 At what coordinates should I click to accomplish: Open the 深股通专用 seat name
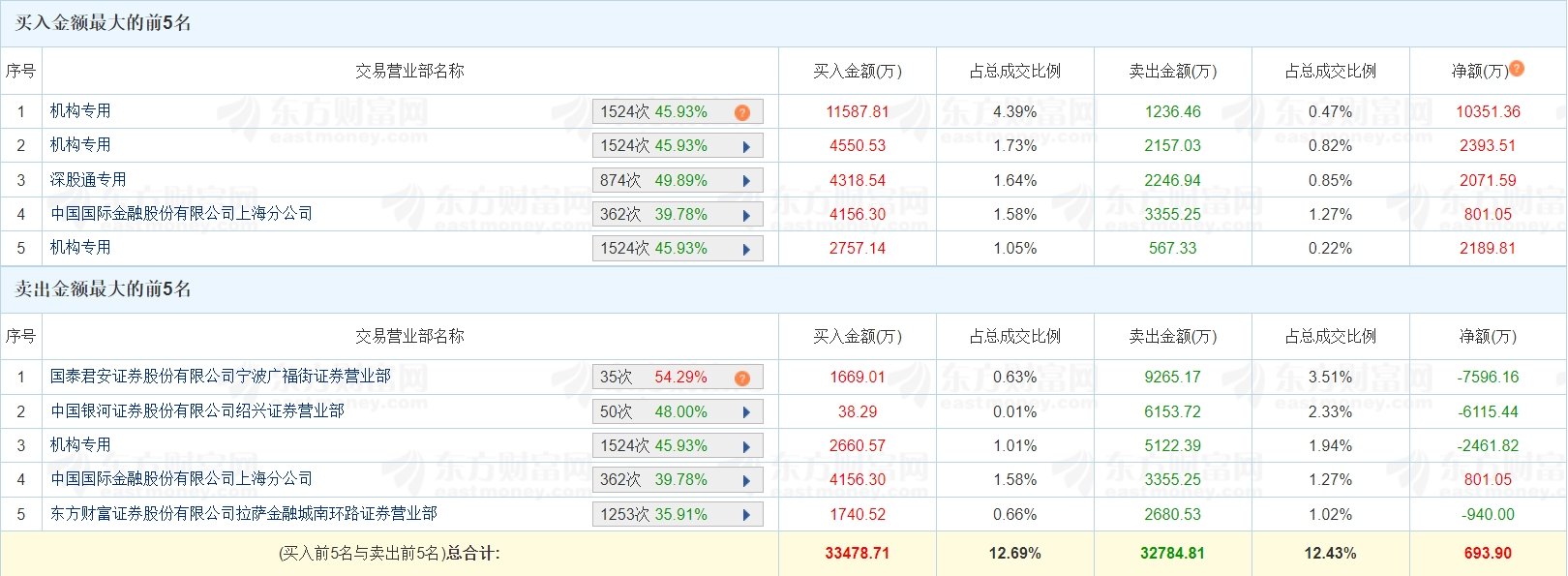pyautogui.click(x=88, y=180)
